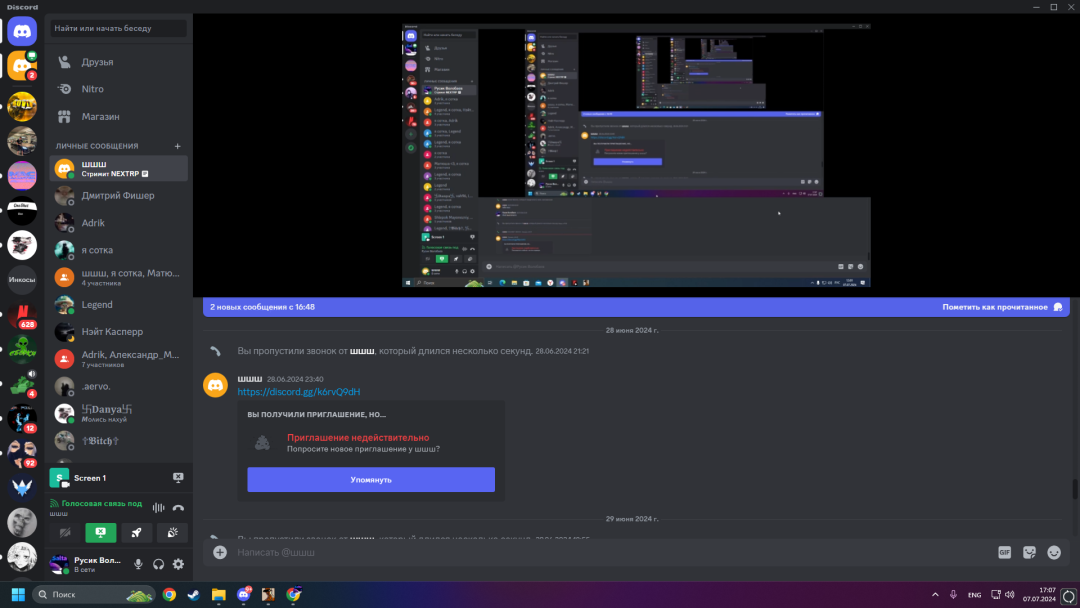Open chat with .aervo.
Viewport: 1080px width, 608px height.
point(118,386)
